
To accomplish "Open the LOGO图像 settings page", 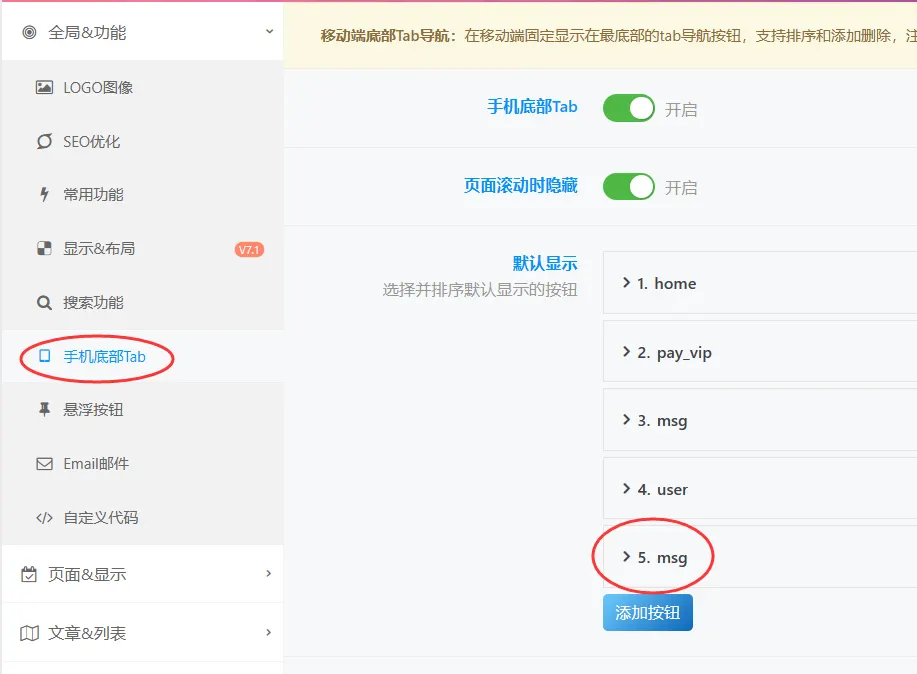I will point(143,88).
